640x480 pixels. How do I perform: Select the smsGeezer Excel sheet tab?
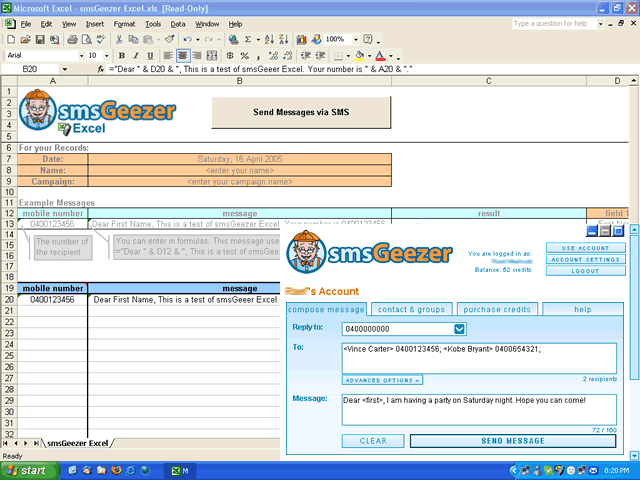(78, 443)
